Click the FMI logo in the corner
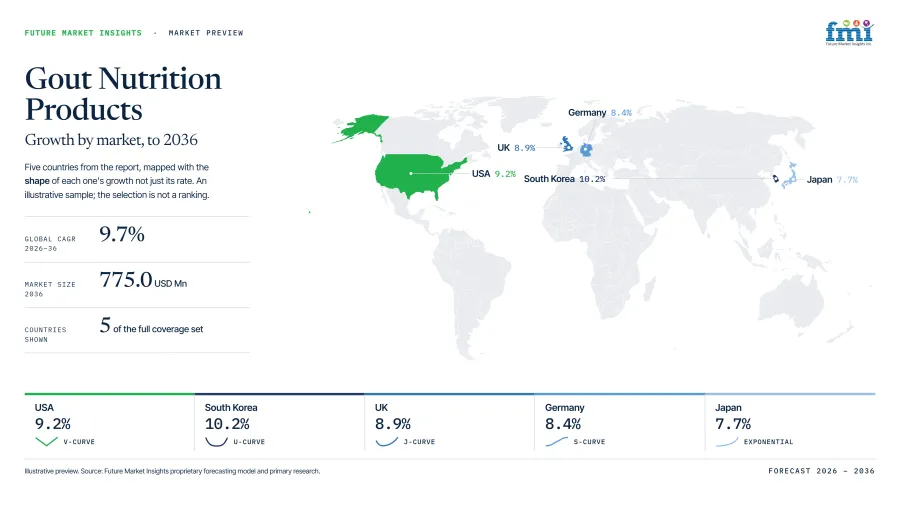900x506 pixels. pyautogui.click(x=849, y=33)
